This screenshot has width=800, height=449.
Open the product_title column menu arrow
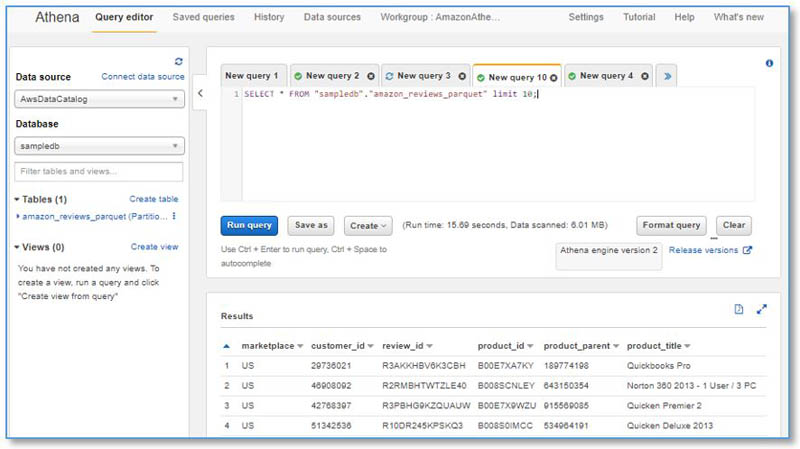pos(687,346)
